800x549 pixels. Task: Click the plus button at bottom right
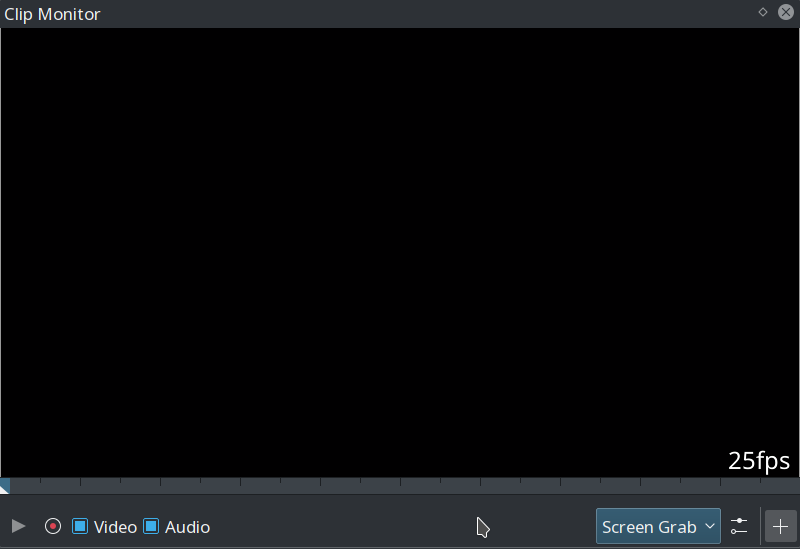pos(781,526)
